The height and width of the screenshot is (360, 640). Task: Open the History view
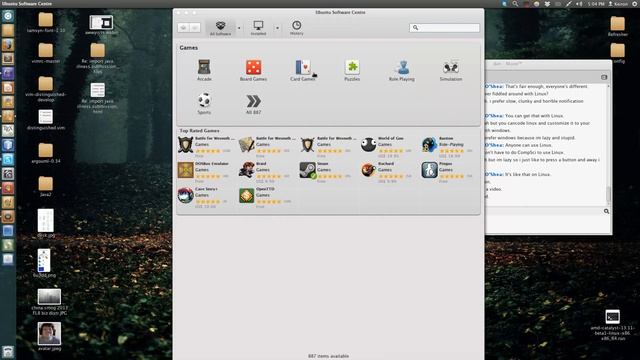(297, 28)
